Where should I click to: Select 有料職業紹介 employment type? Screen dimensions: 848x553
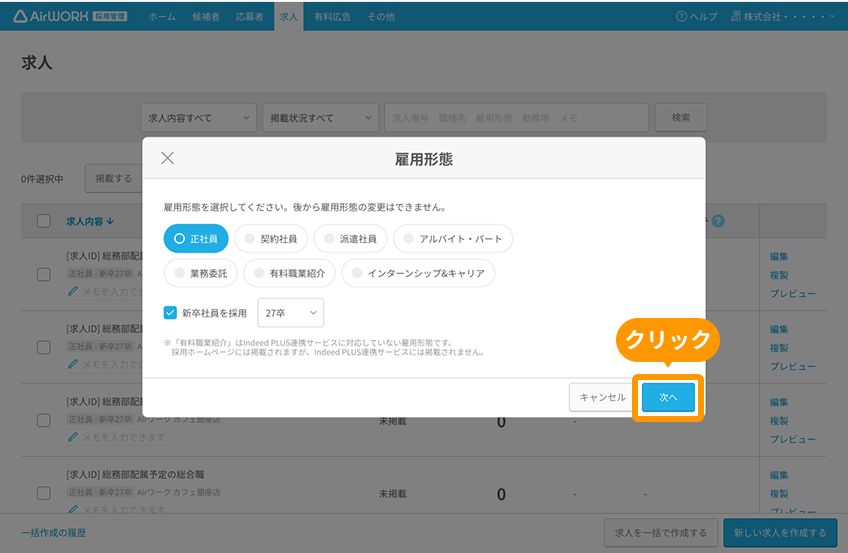(289, 273)
